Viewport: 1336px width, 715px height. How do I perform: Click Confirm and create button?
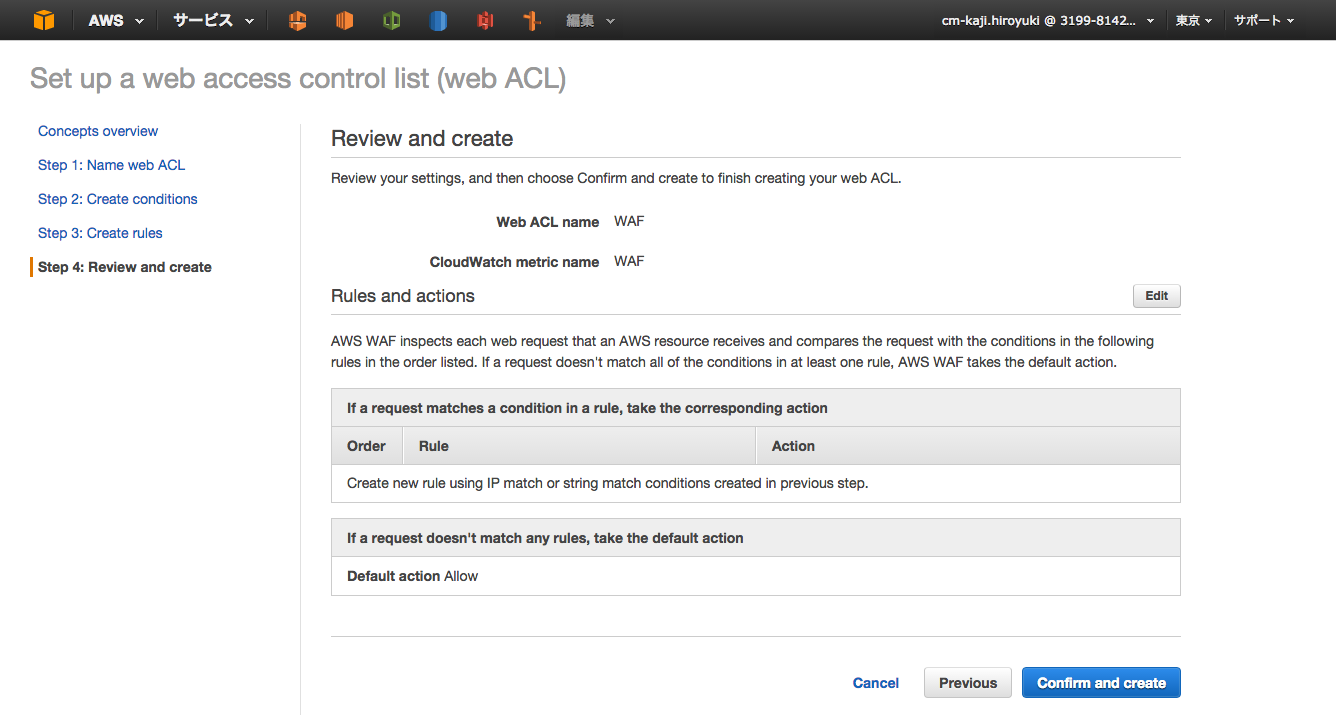[1101, 683]
